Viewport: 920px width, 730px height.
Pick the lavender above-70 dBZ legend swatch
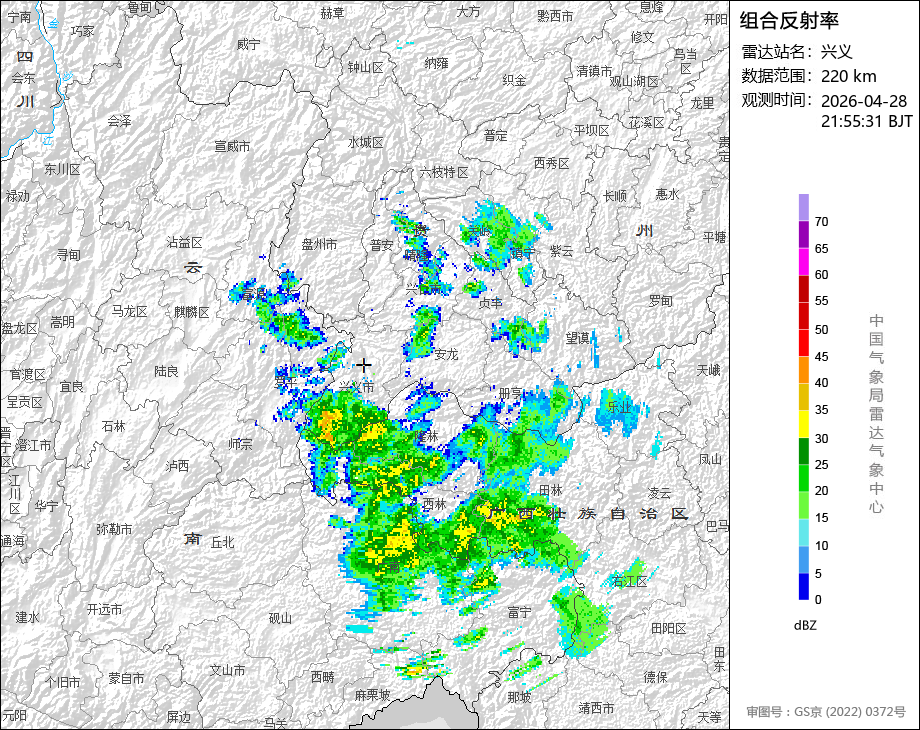(804, 208)
